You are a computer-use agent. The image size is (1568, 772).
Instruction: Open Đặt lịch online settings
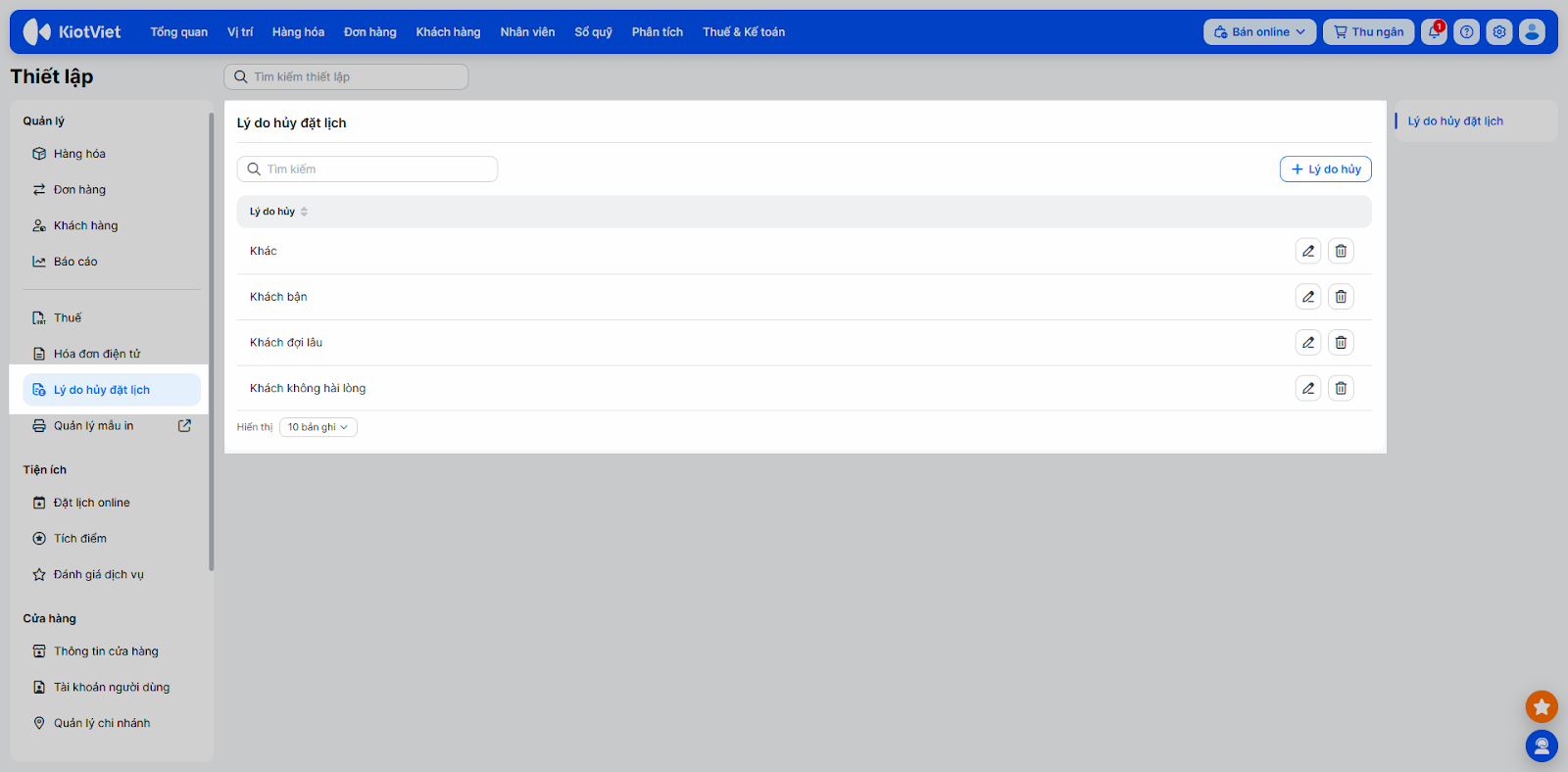click(x=112, y=503)
